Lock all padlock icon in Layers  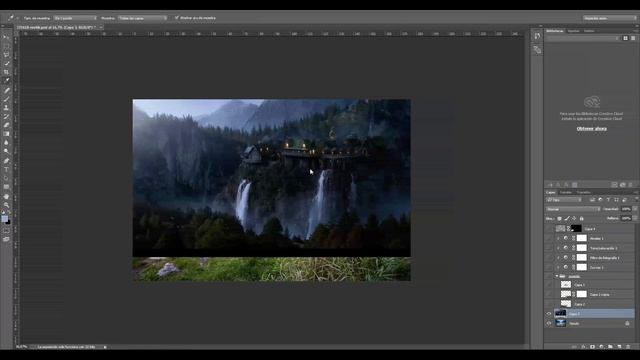(x=581, y=219)
